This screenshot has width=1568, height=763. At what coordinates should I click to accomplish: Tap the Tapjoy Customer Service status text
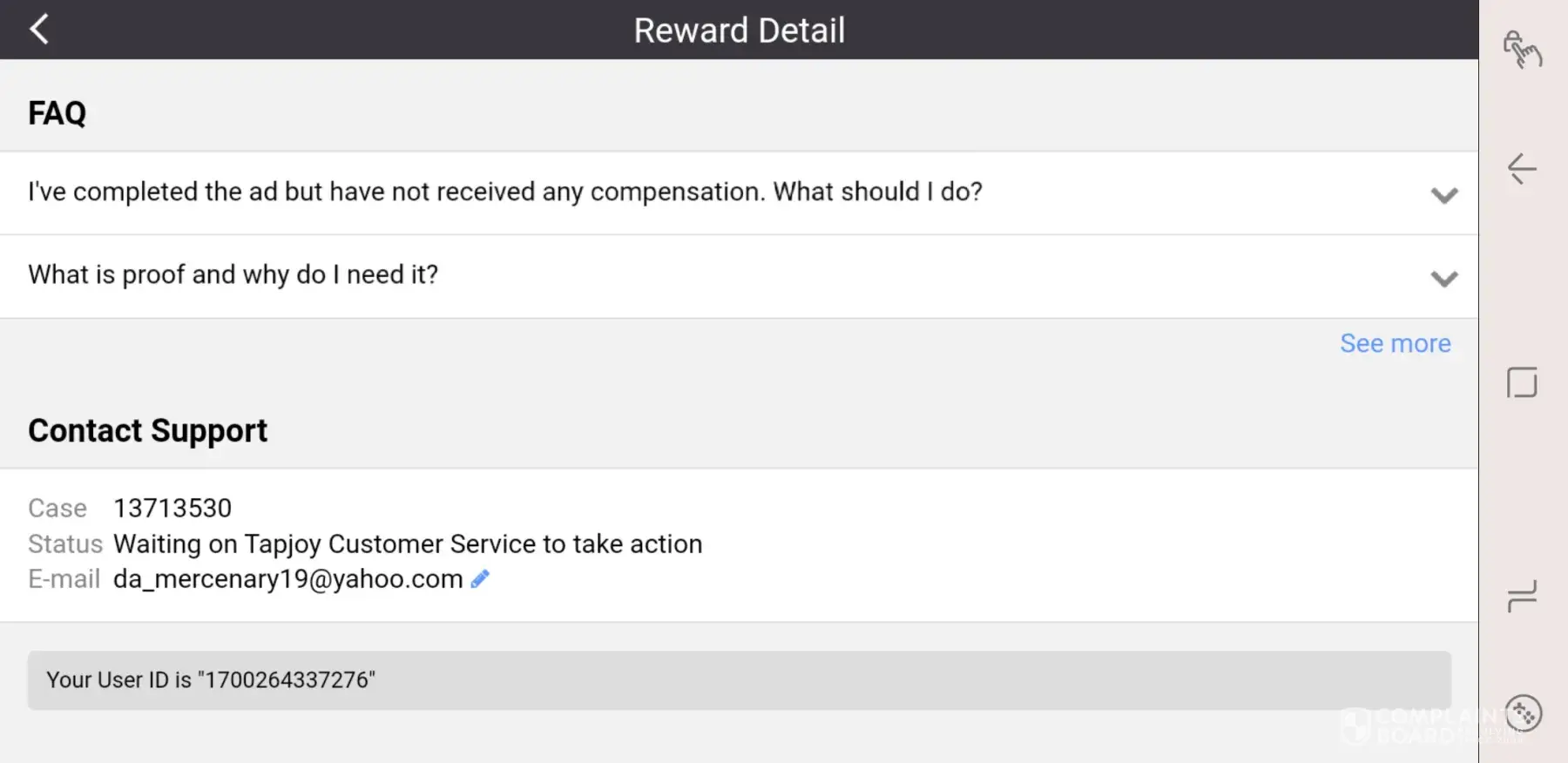(408, 544)
